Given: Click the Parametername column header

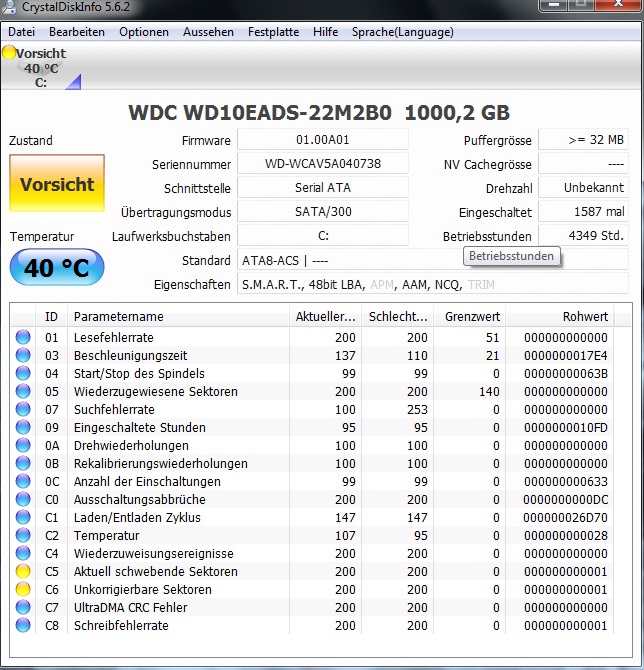Looking at the screenshot, I should click(x=118, y=317).
